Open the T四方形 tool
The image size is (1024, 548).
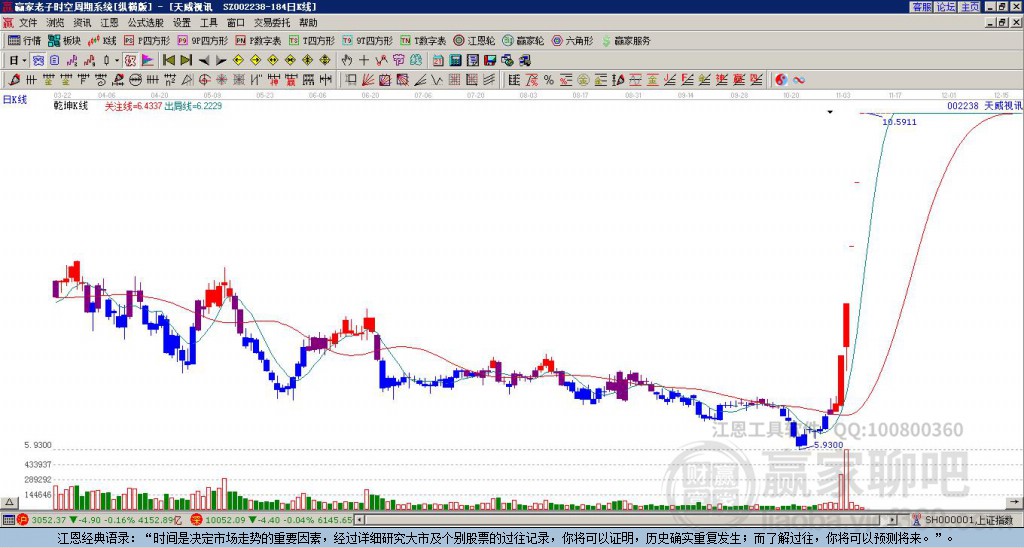pos(312,40)
